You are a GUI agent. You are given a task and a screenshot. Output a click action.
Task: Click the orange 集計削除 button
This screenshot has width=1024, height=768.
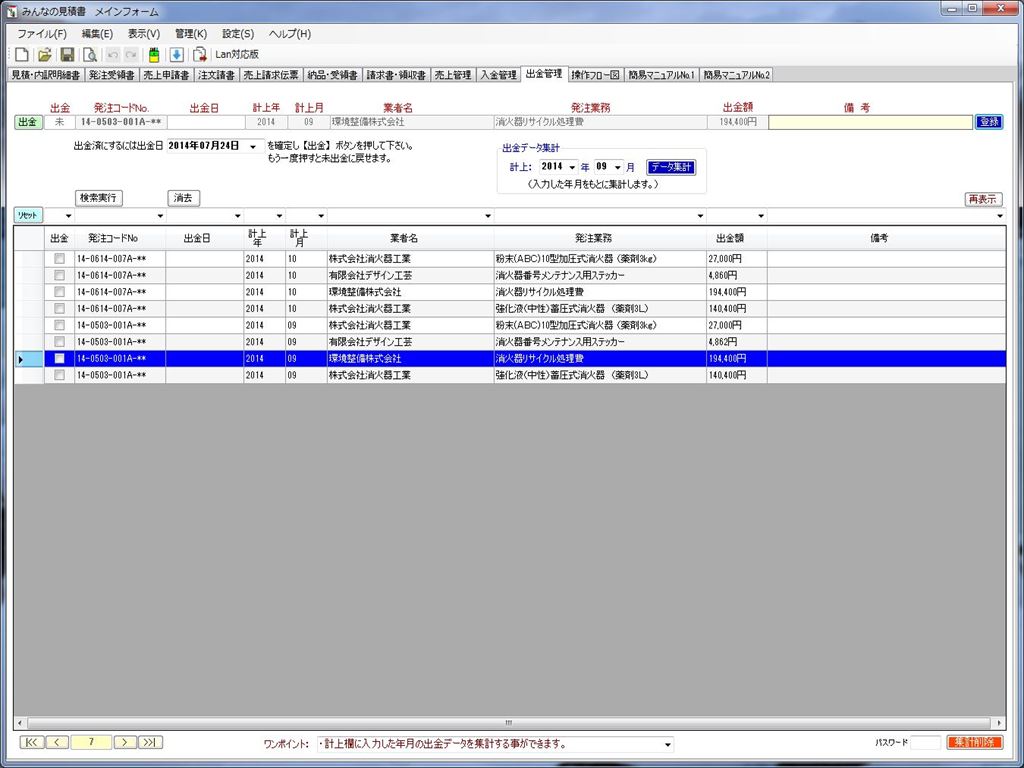coord(974,743)
